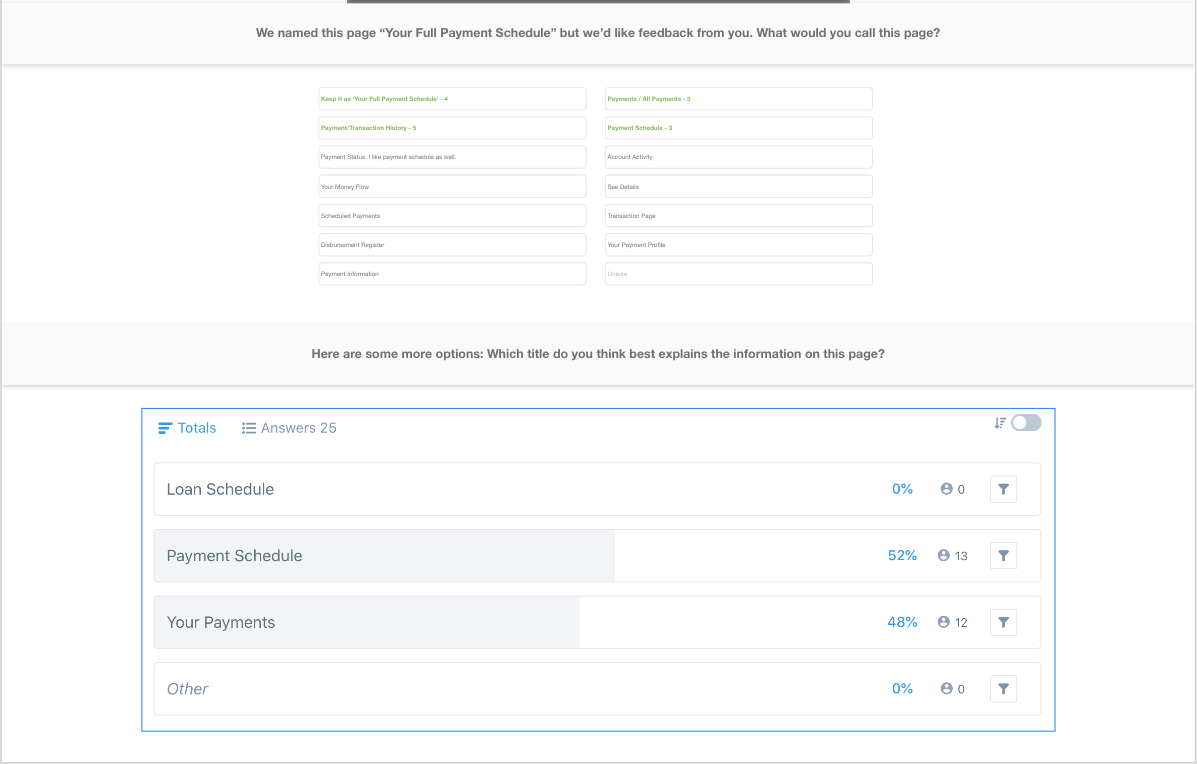The image size is (1197, 764).
Task: Click the 48% percentage value
Action: (x=902, y=622)
